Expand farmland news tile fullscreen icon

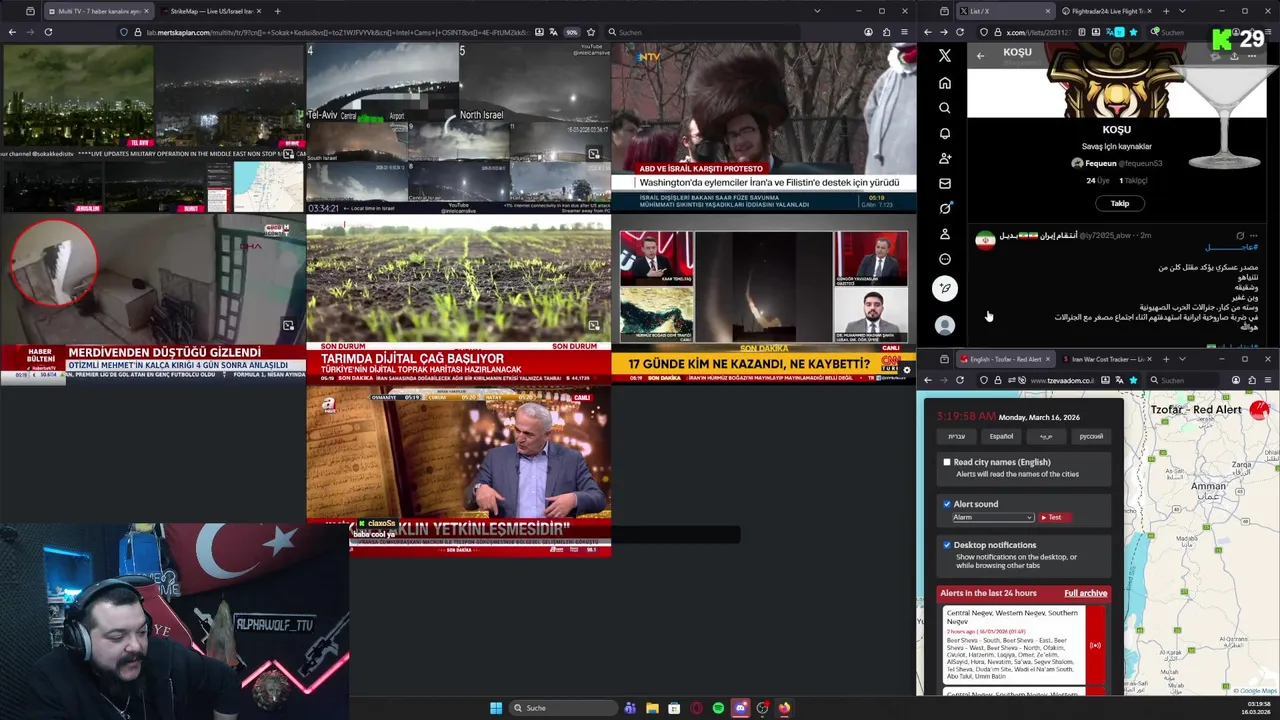click(x=593, y=326)
